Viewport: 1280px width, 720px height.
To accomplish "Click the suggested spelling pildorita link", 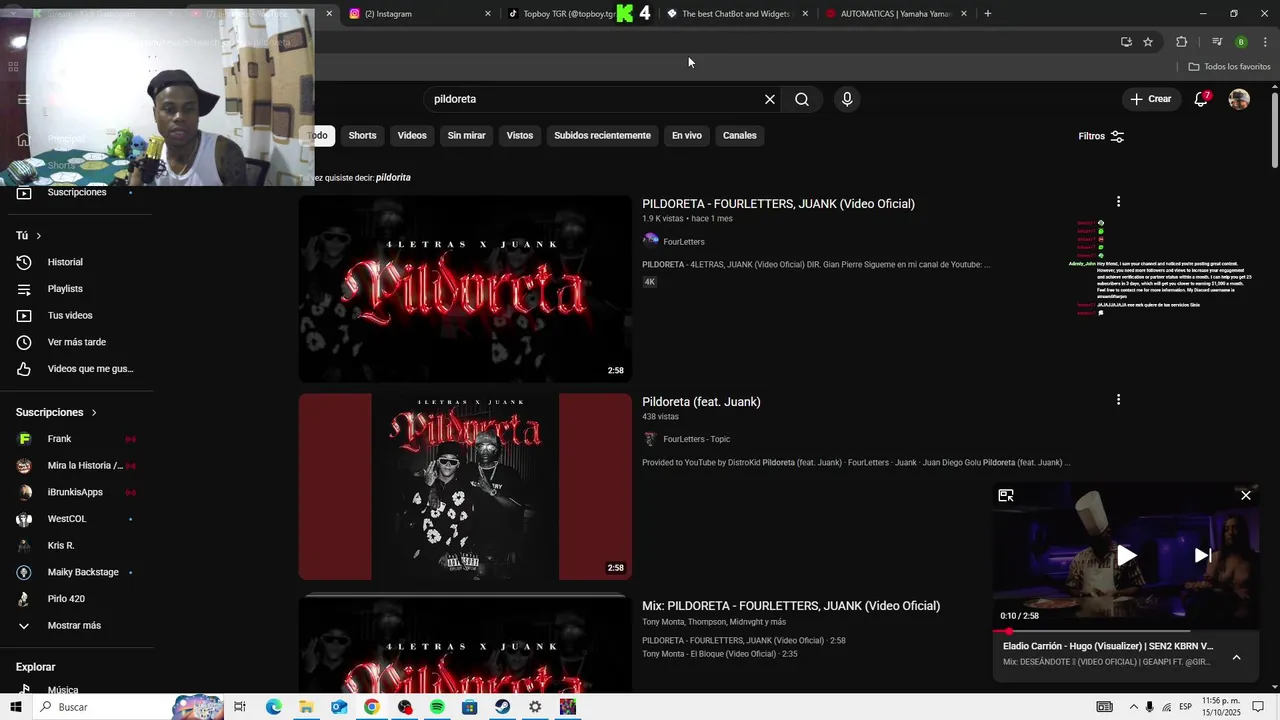I will pos(393,178).
